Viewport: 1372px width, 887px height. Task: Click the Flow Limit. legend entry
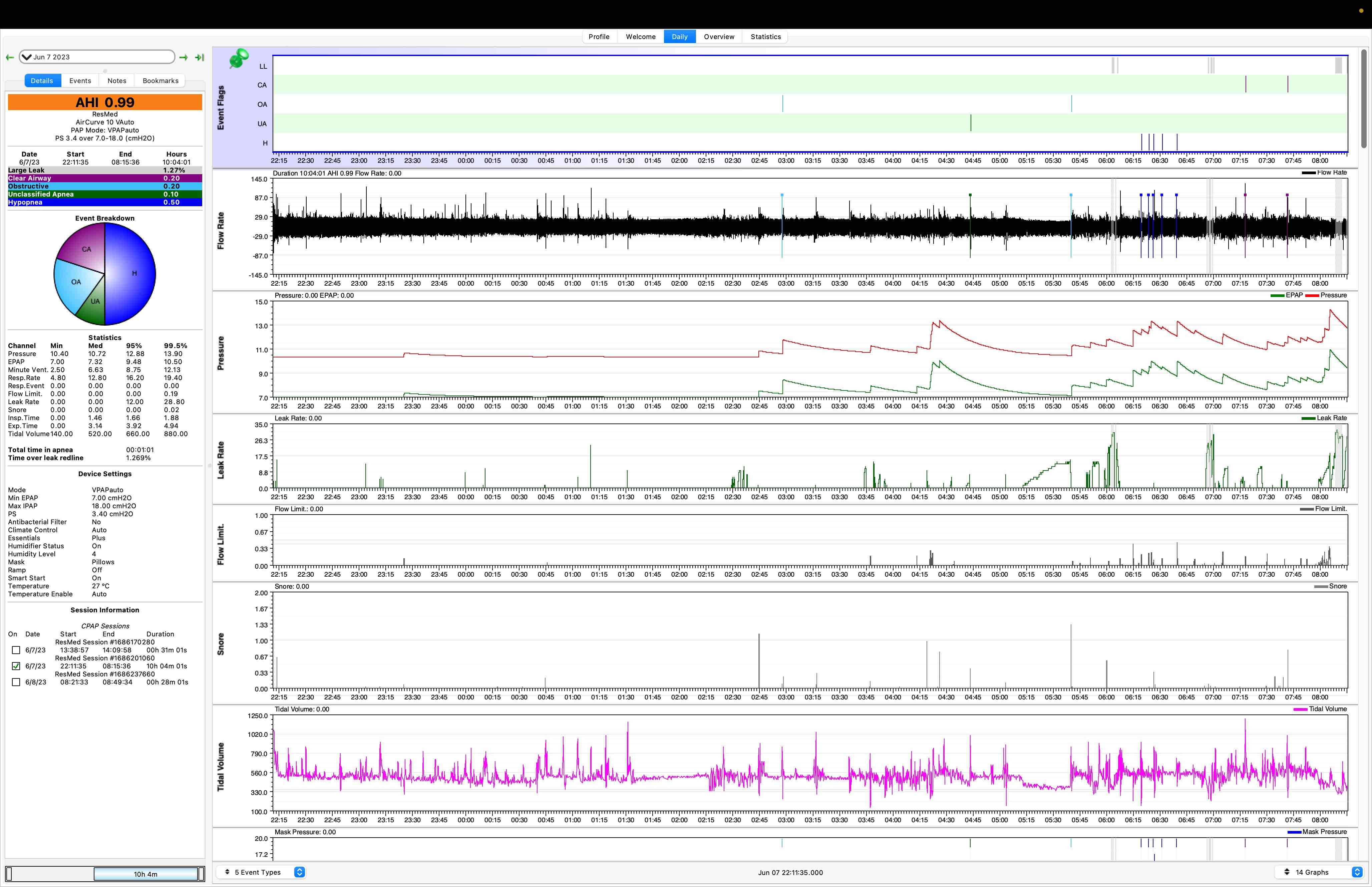point(1324,509)
